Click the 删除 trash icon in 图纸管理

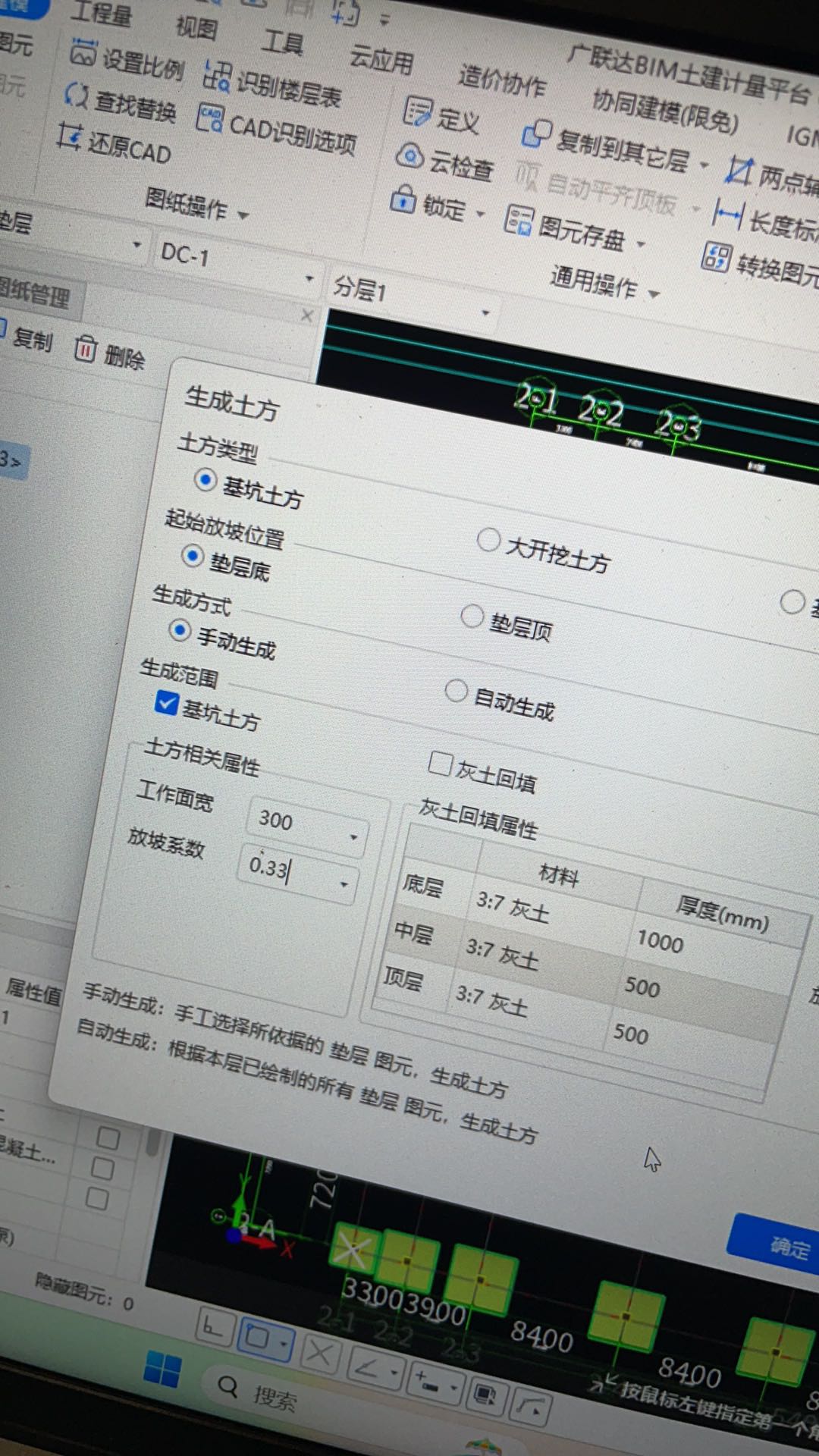pos(85,349)
